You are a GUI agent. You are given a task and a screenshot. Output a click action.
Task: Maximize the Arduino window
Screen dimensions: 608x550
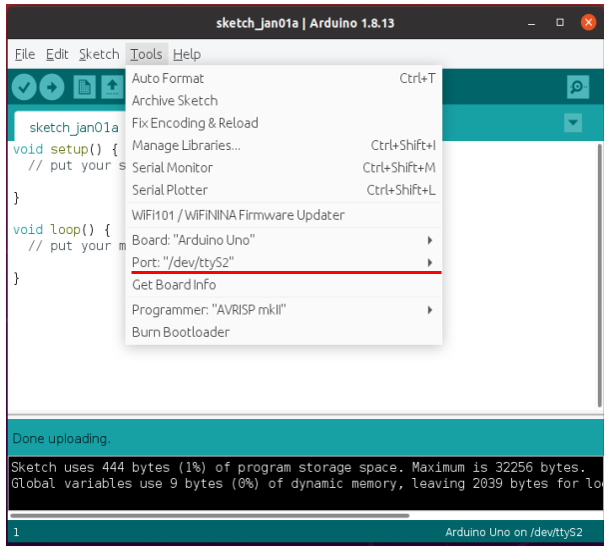(560, 22)
